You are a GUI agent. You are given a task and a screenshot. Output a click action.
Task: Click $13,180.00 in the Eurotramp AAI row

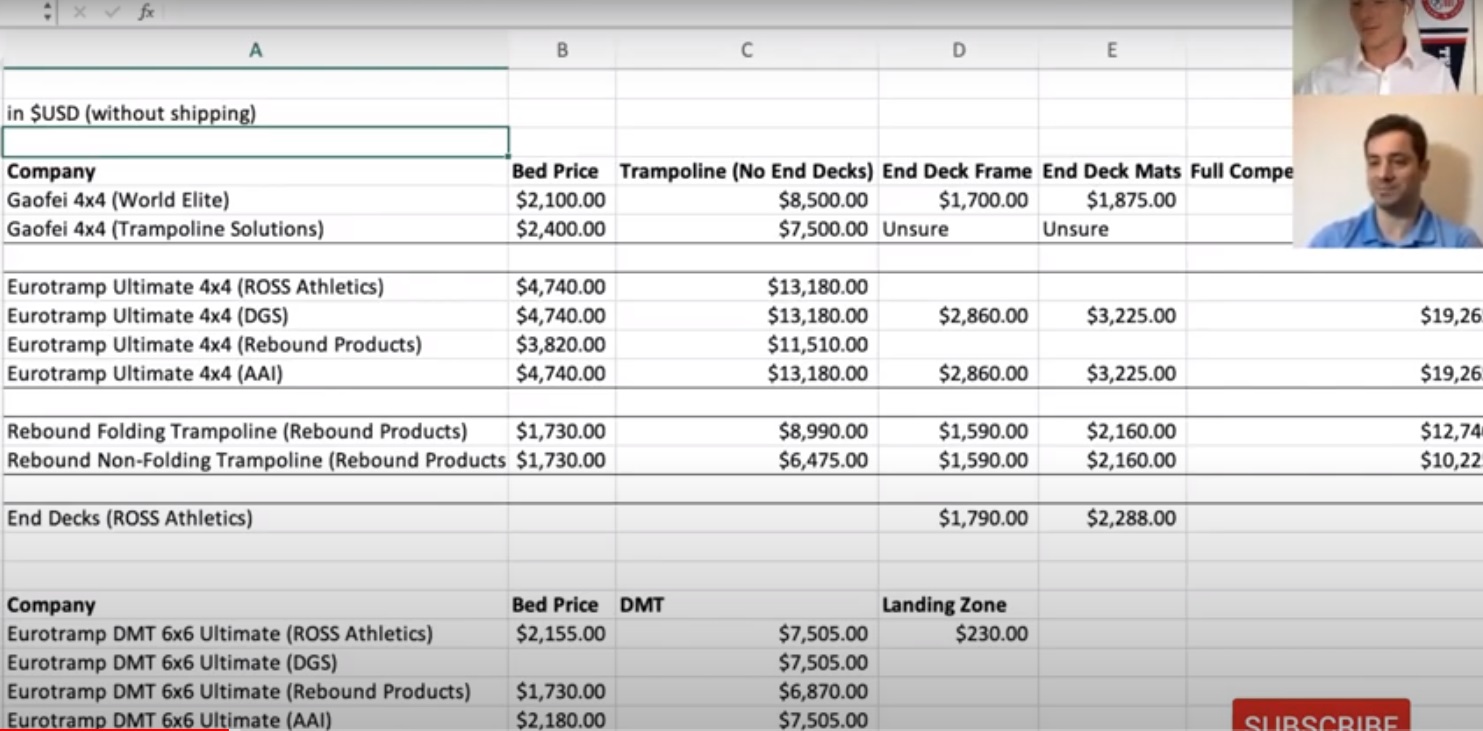point(746,374)
